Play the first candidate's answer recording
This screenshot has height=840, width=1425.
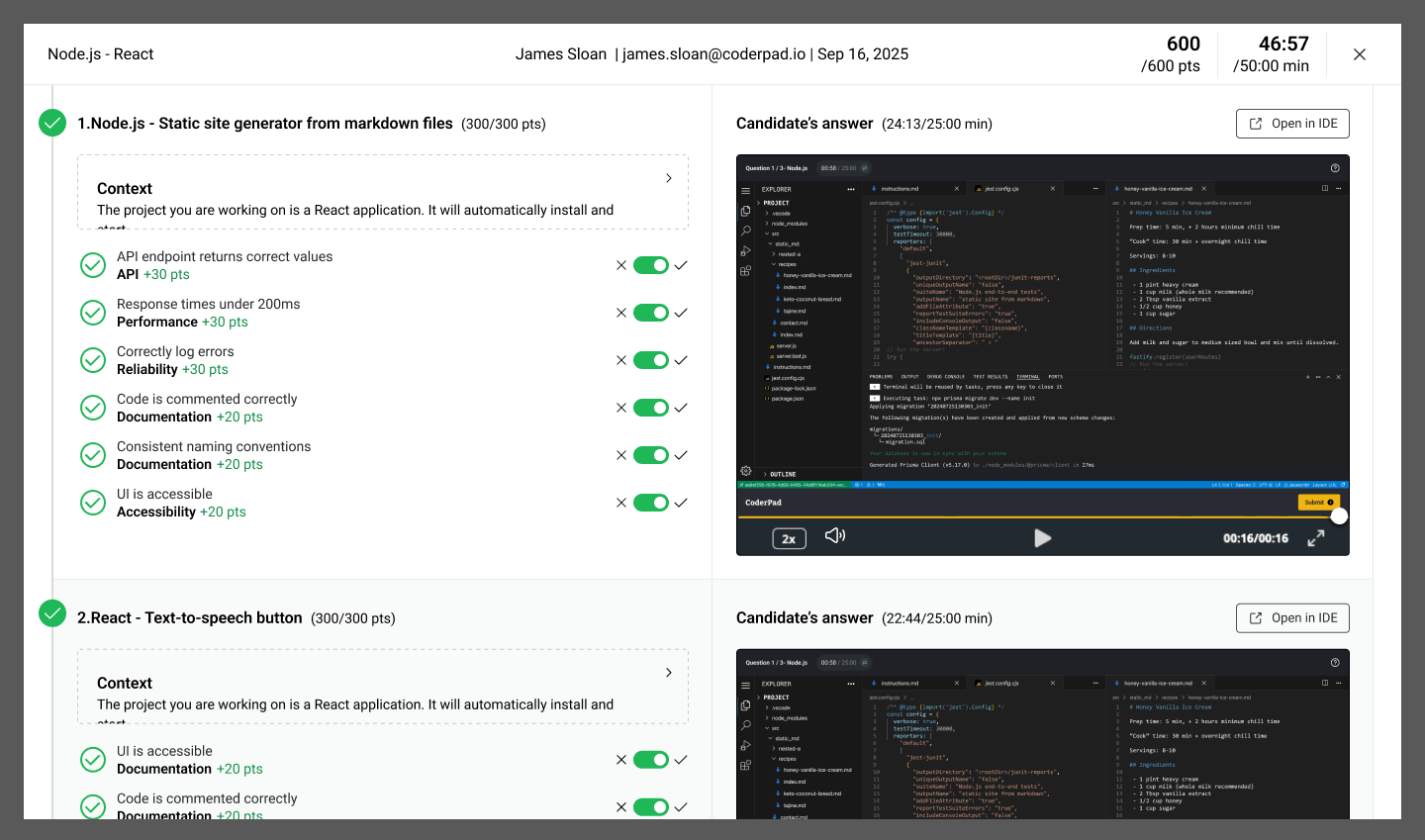pos(1042,538)
